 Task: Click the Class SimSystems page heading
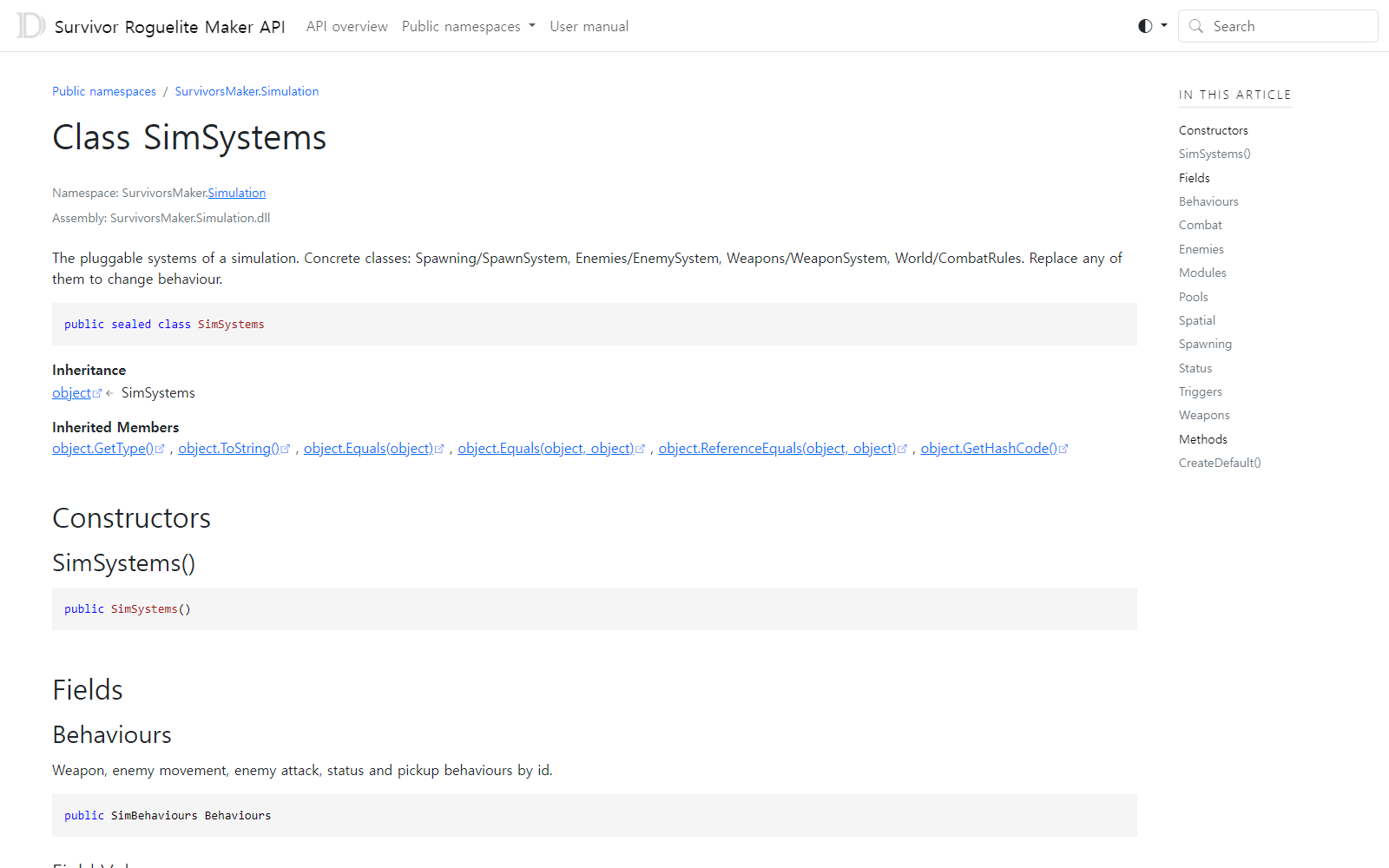189,137
